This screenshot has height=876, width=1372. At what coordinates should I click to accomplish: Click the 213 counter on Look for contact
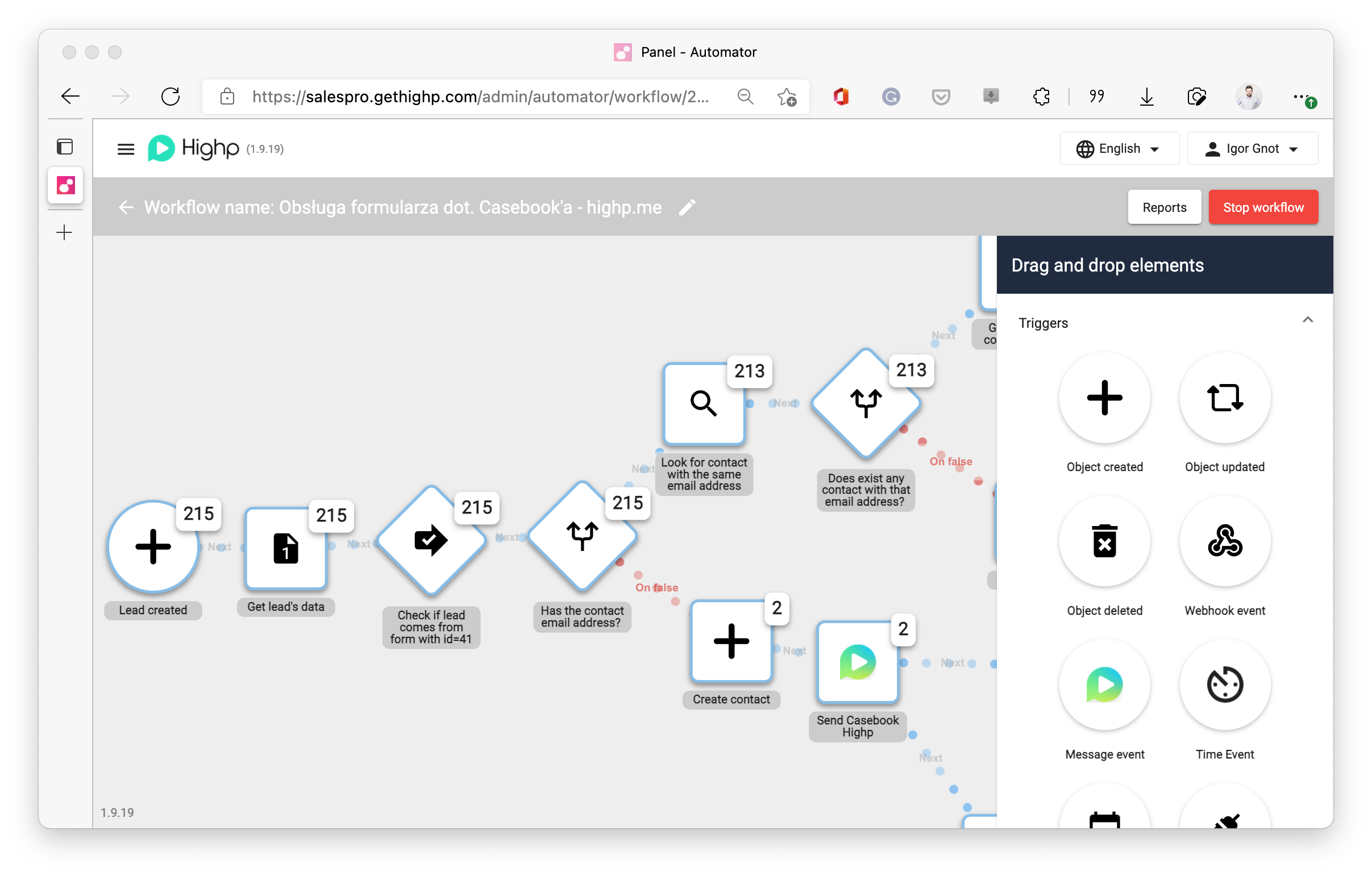[749, 372]
